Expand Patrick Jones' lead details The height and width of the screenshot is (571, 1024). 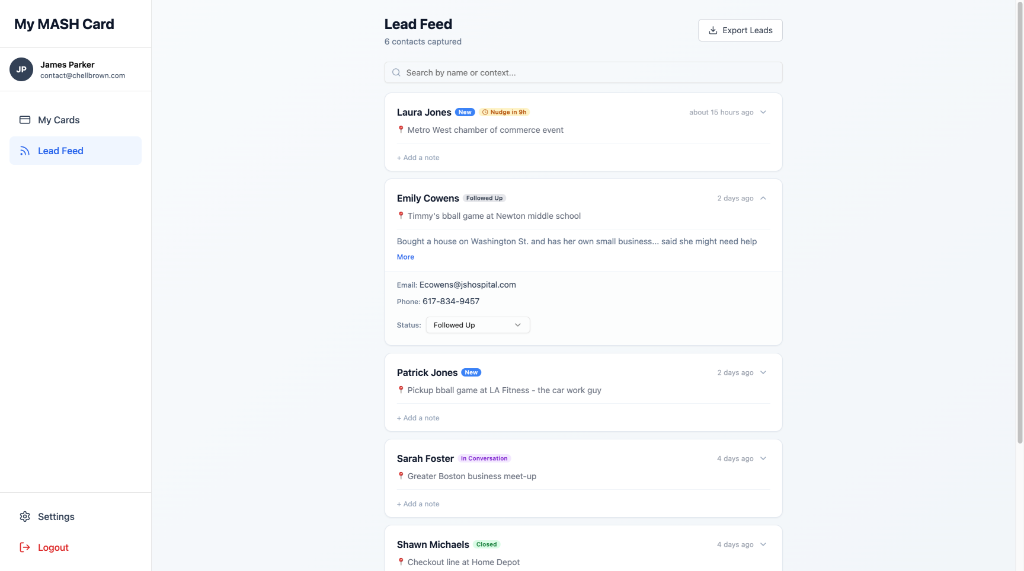tap(763, 372)
